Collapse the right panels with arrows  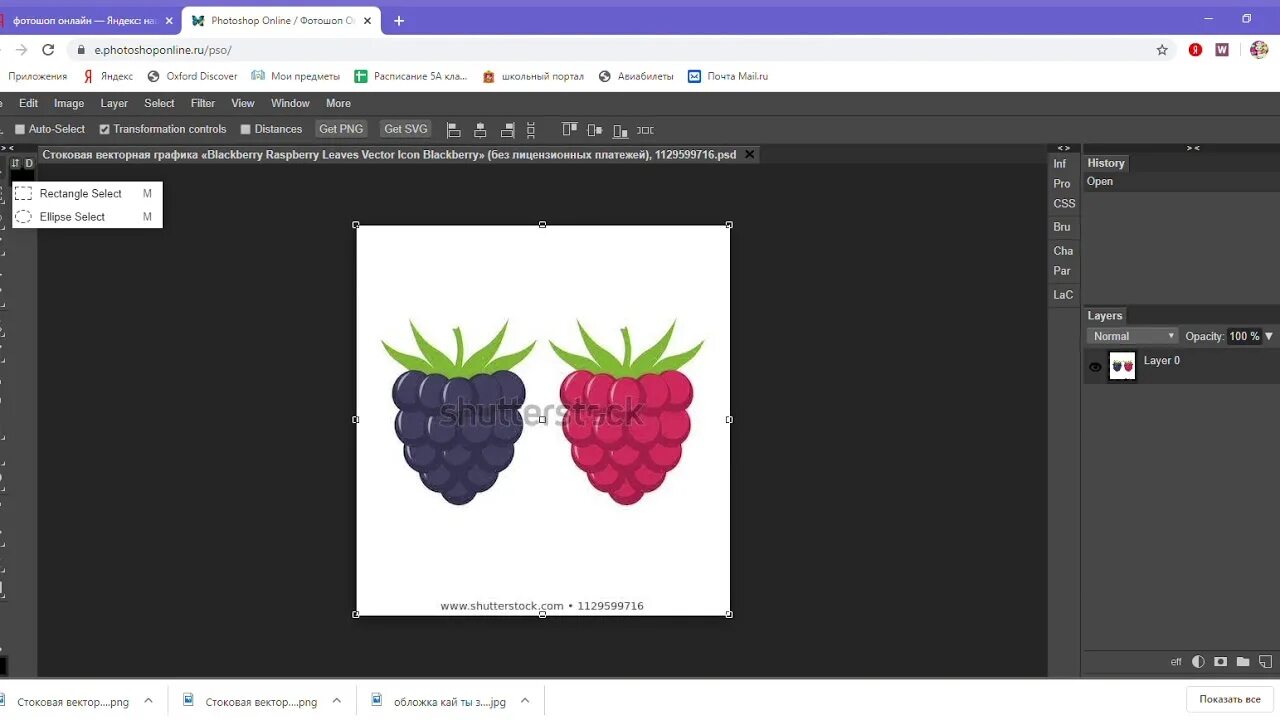[1193, 148]
